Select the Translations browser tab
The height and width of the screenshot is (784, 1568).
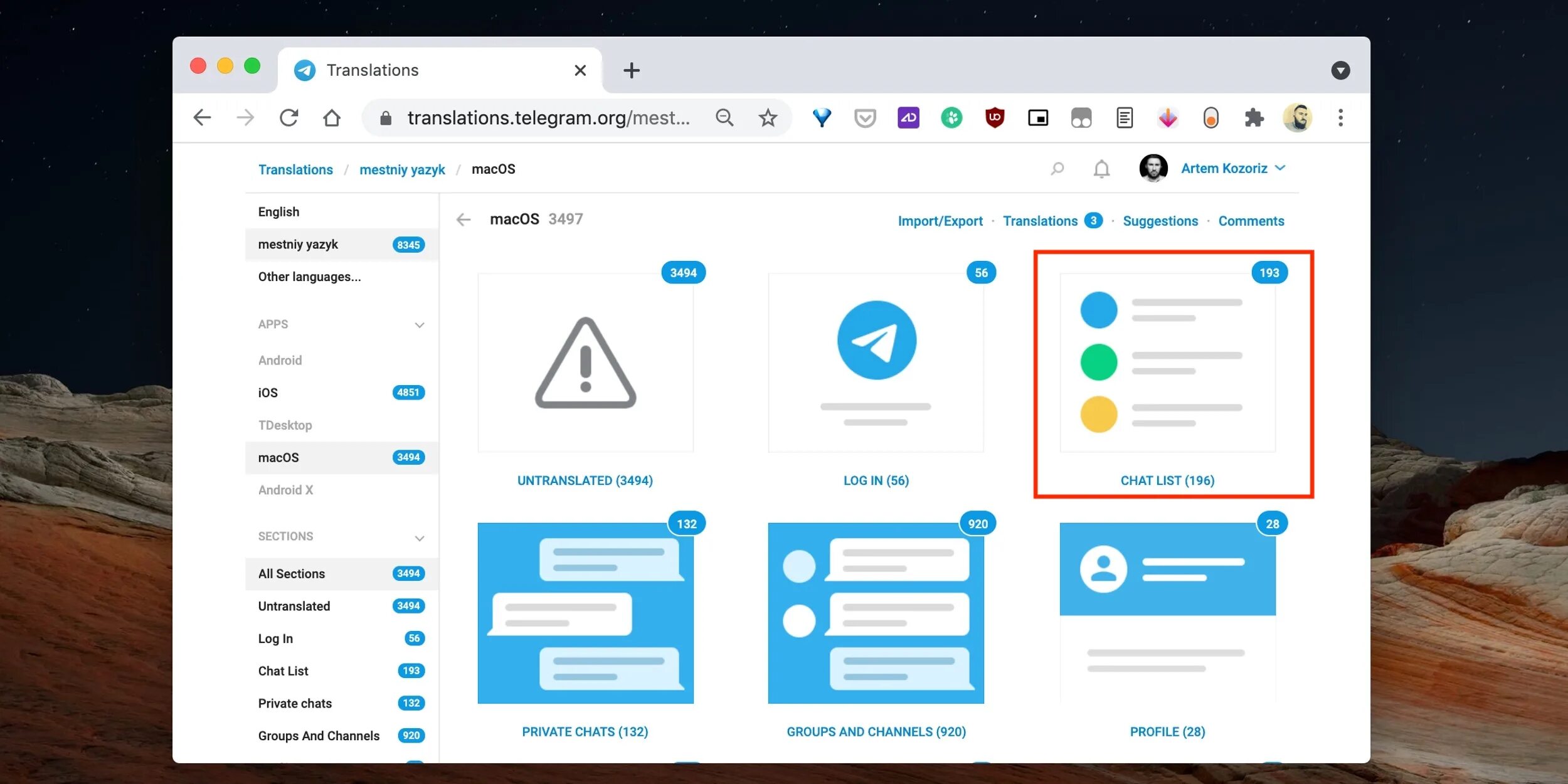(x=439, y=70)
